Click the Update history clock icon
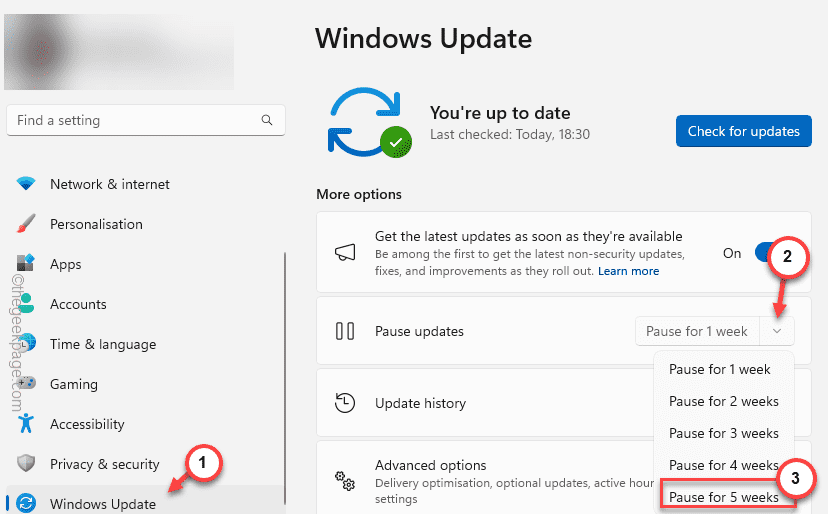828x514 pixels. 345,403
